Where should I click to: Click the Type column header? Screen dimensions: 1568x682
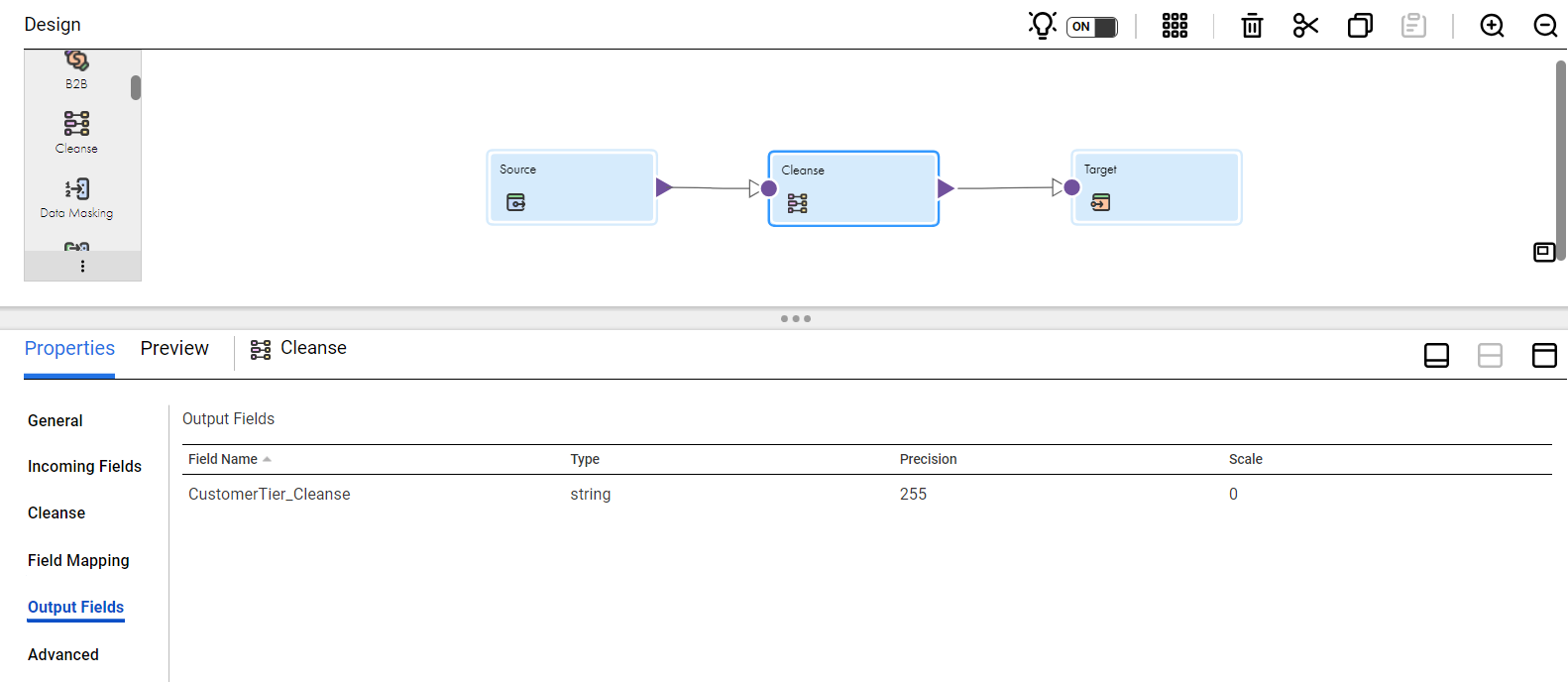pyautogui.click(x=585, y=459)
